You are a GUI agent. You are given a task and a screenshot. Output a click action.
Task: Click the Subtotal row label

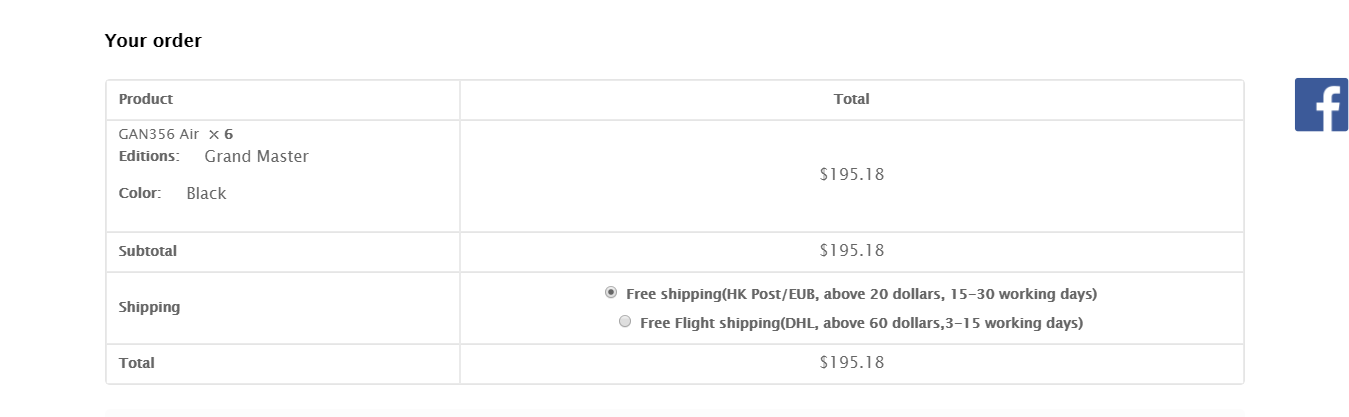[x=148, y=251]
